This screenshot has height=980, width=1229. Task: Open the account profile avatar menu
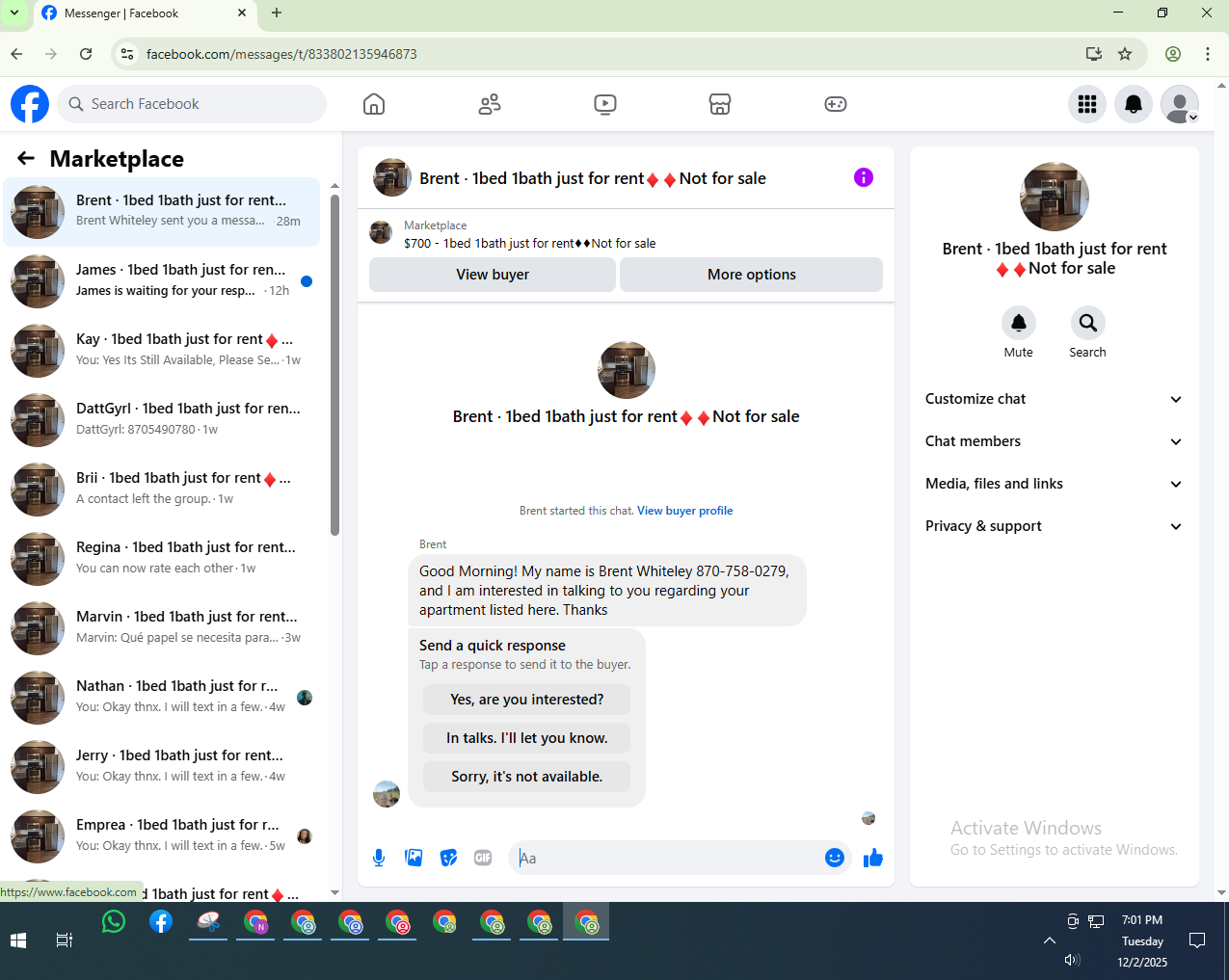1180,104
